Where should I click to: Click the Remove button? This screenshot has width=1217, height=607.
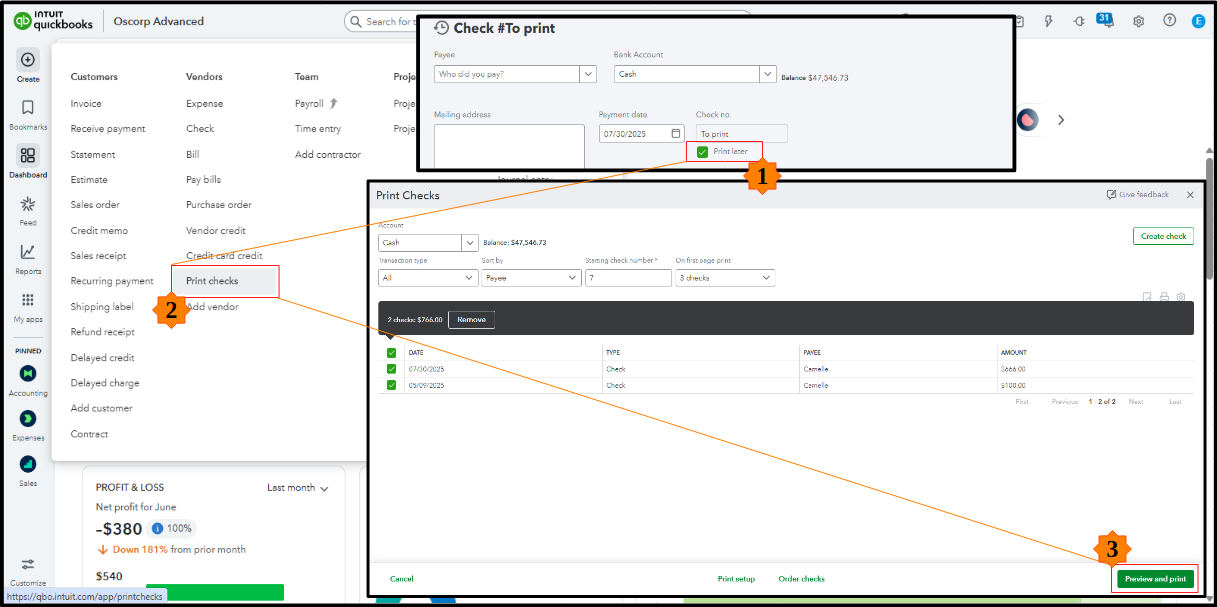[471, 320]
